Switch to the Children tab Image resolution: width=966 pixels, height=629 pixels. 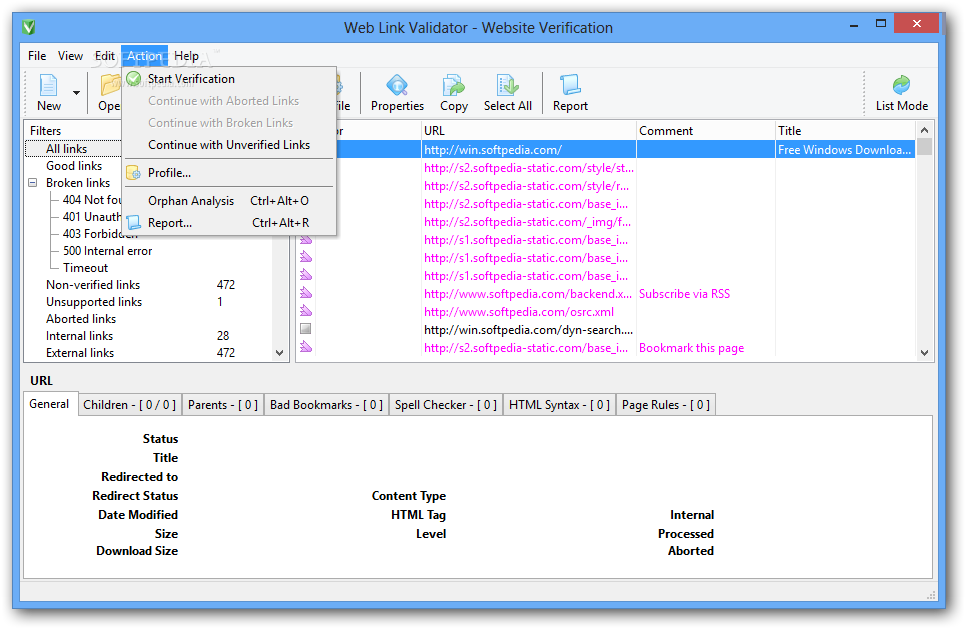click(x=129, y=405)
